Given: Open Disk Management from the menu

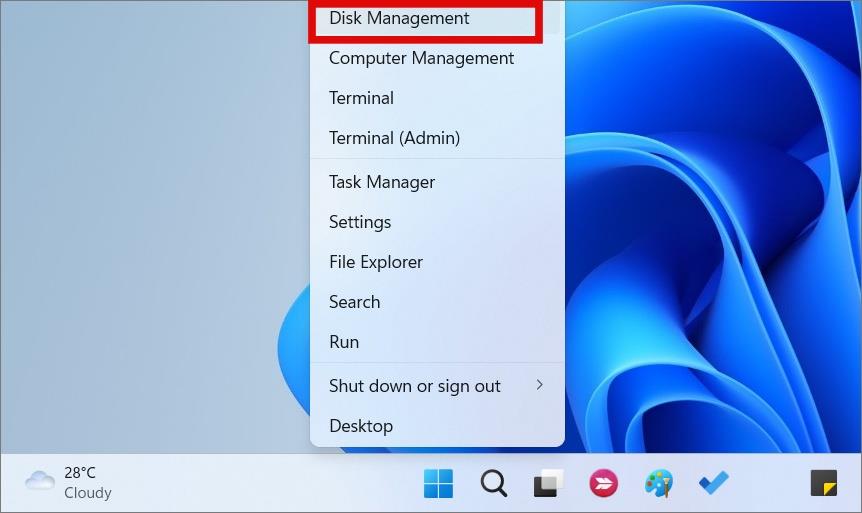Looking at the screenshot, I should tap(437, 18).
